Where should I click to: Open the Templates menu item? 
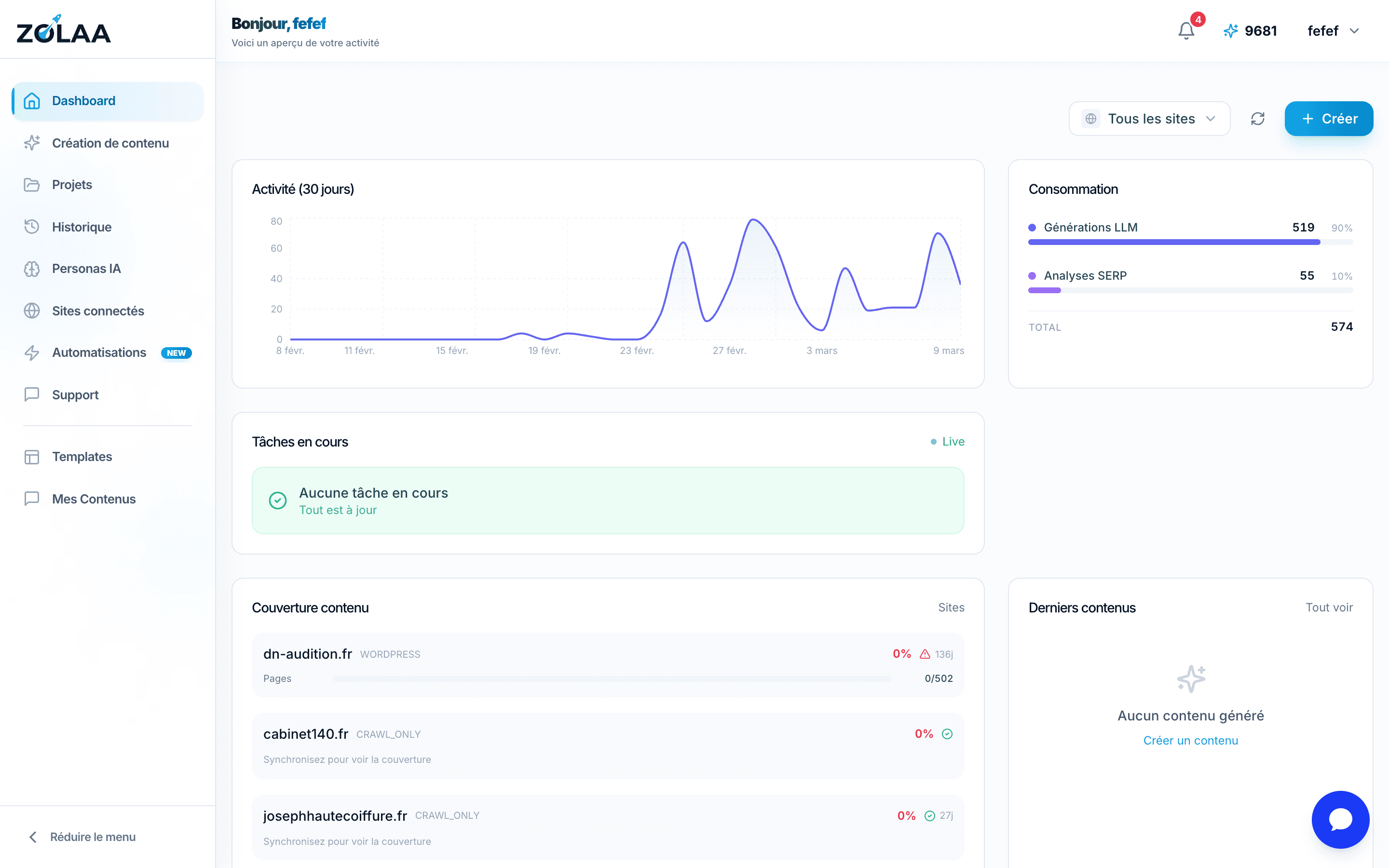(x=82, y=456)
